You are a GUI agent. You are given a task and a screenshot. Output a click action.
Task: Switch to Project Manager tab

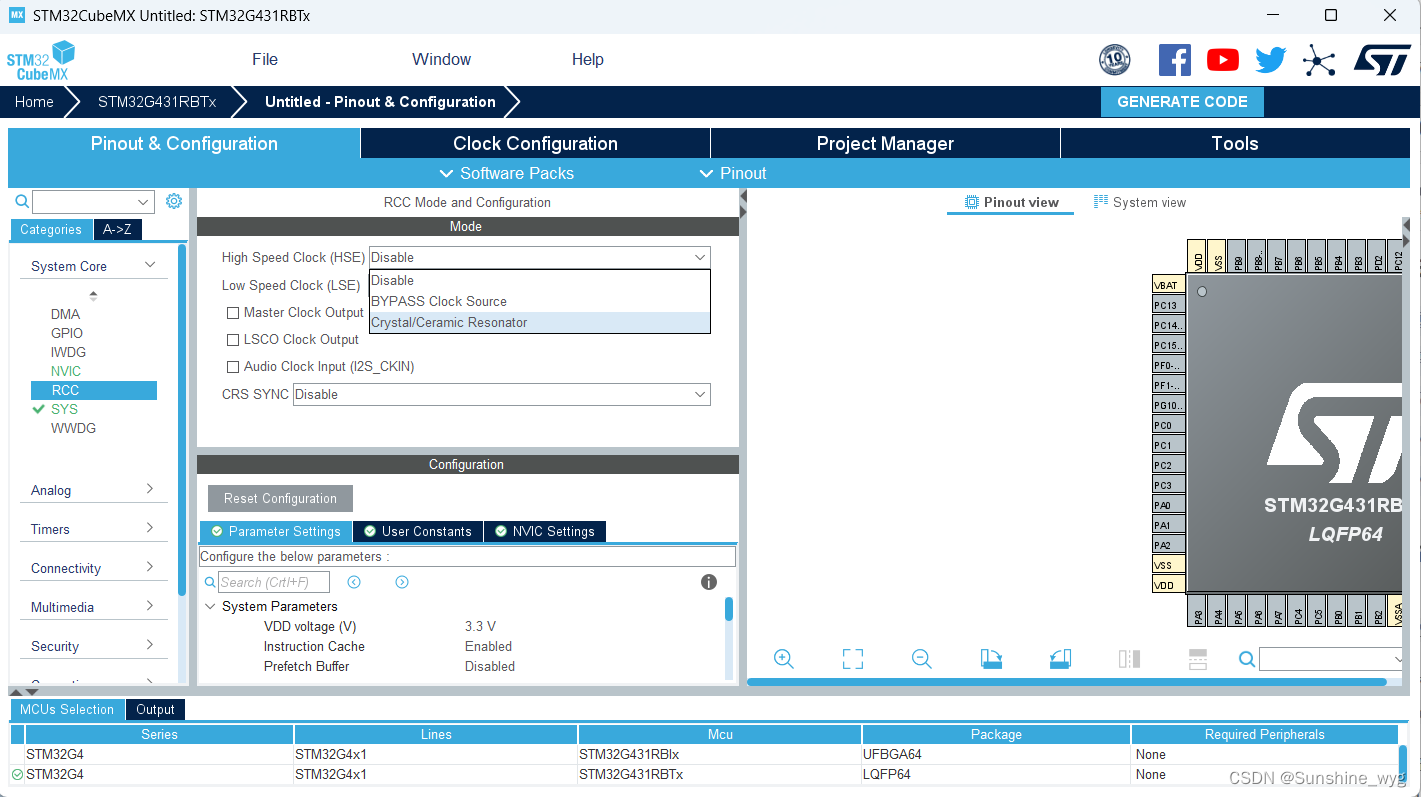(x=885, y=143)
